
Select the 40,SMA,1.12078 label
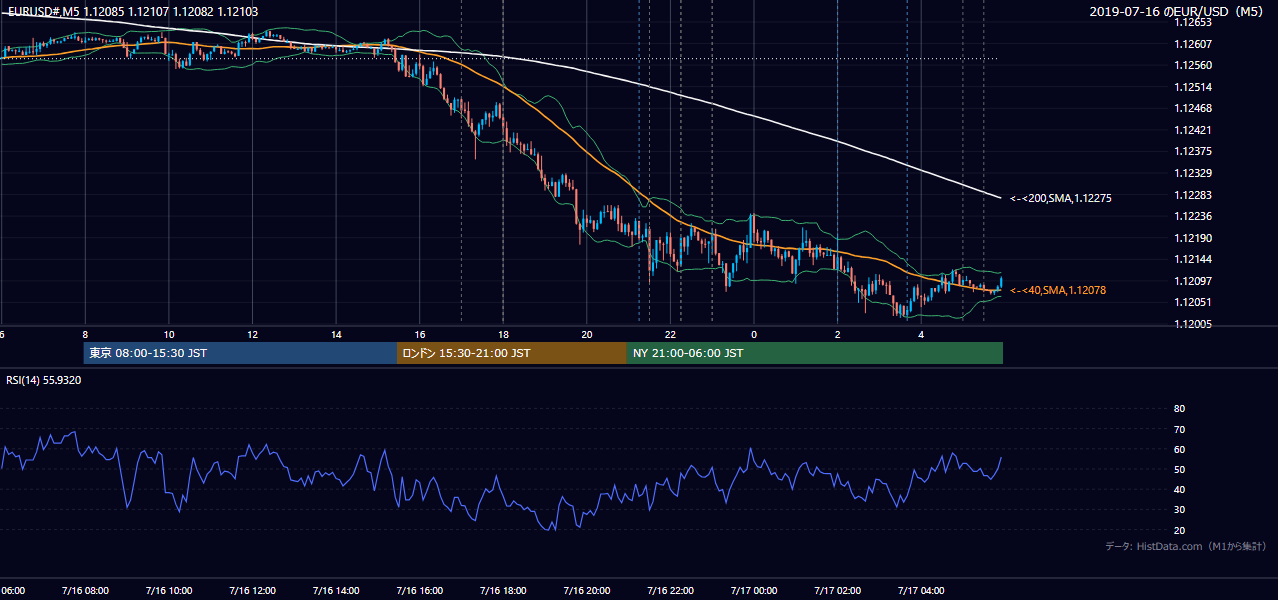click(x=1058, y=290)
